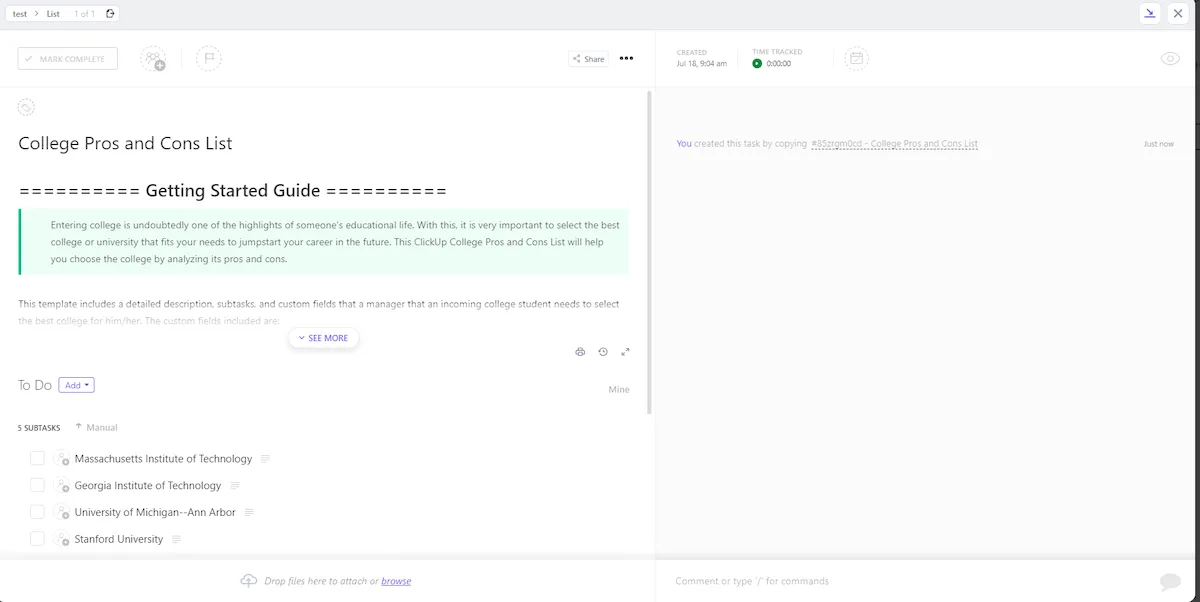Open the Add dropdown next to To Do
Image resolution: width=1200 pixels, height=602 pixels.
tap(76, 385)
